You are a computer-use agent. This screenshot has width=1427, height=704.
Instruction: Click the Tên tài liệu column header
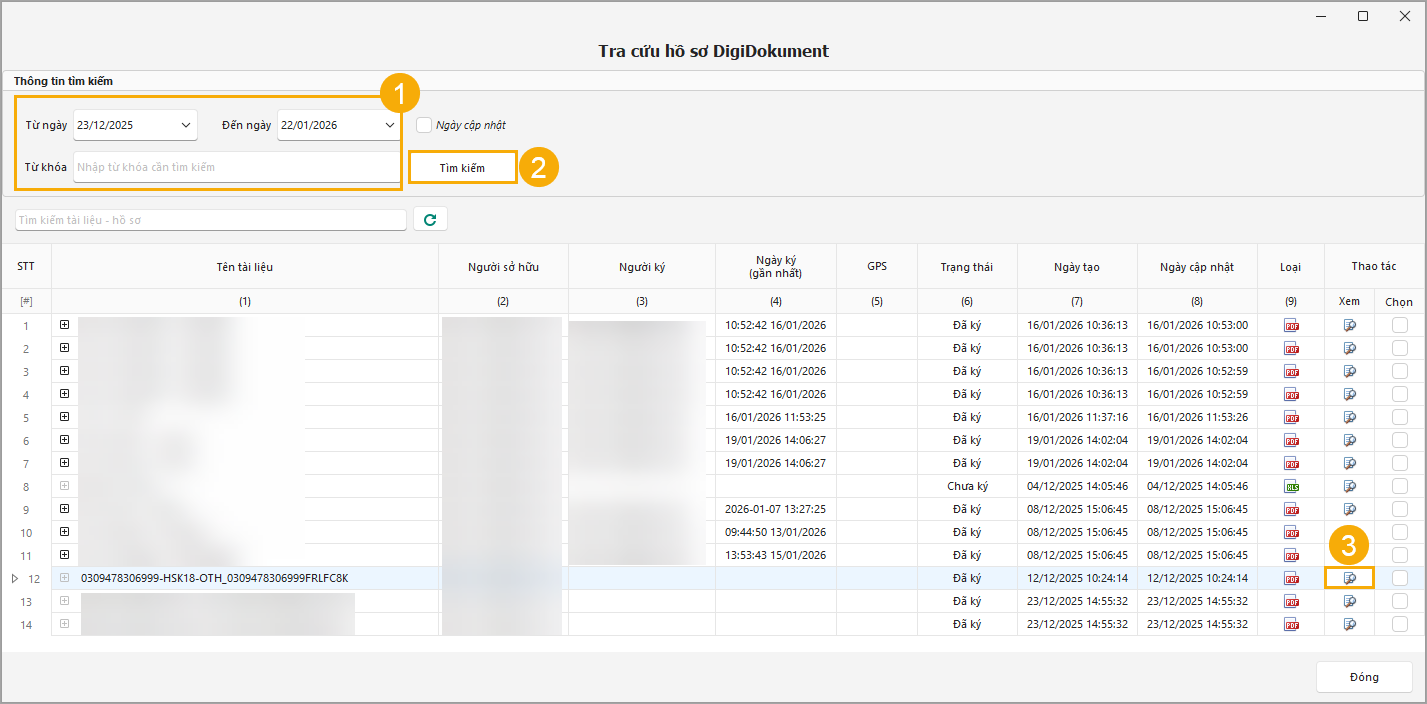tap(245, 267)
